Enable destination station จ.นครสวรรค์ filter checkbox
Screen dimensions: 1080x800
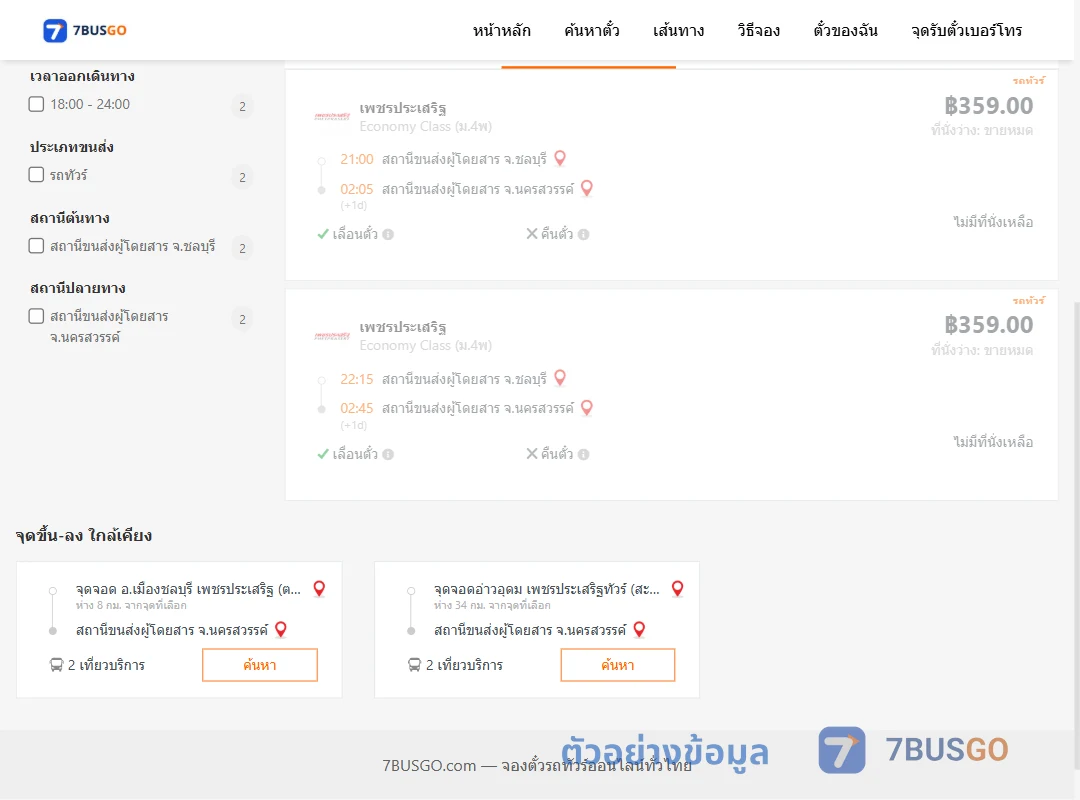coord(37,316)
